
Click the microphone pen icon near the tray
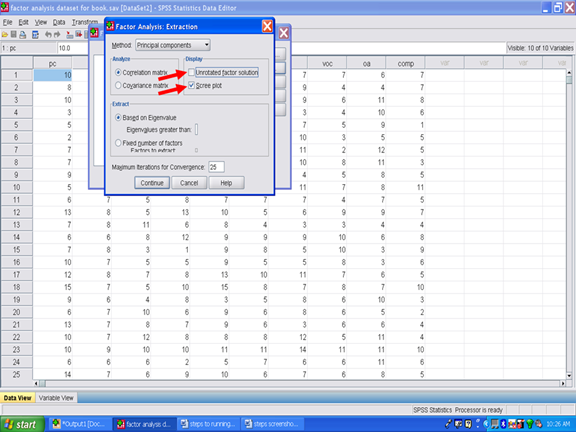448,424
